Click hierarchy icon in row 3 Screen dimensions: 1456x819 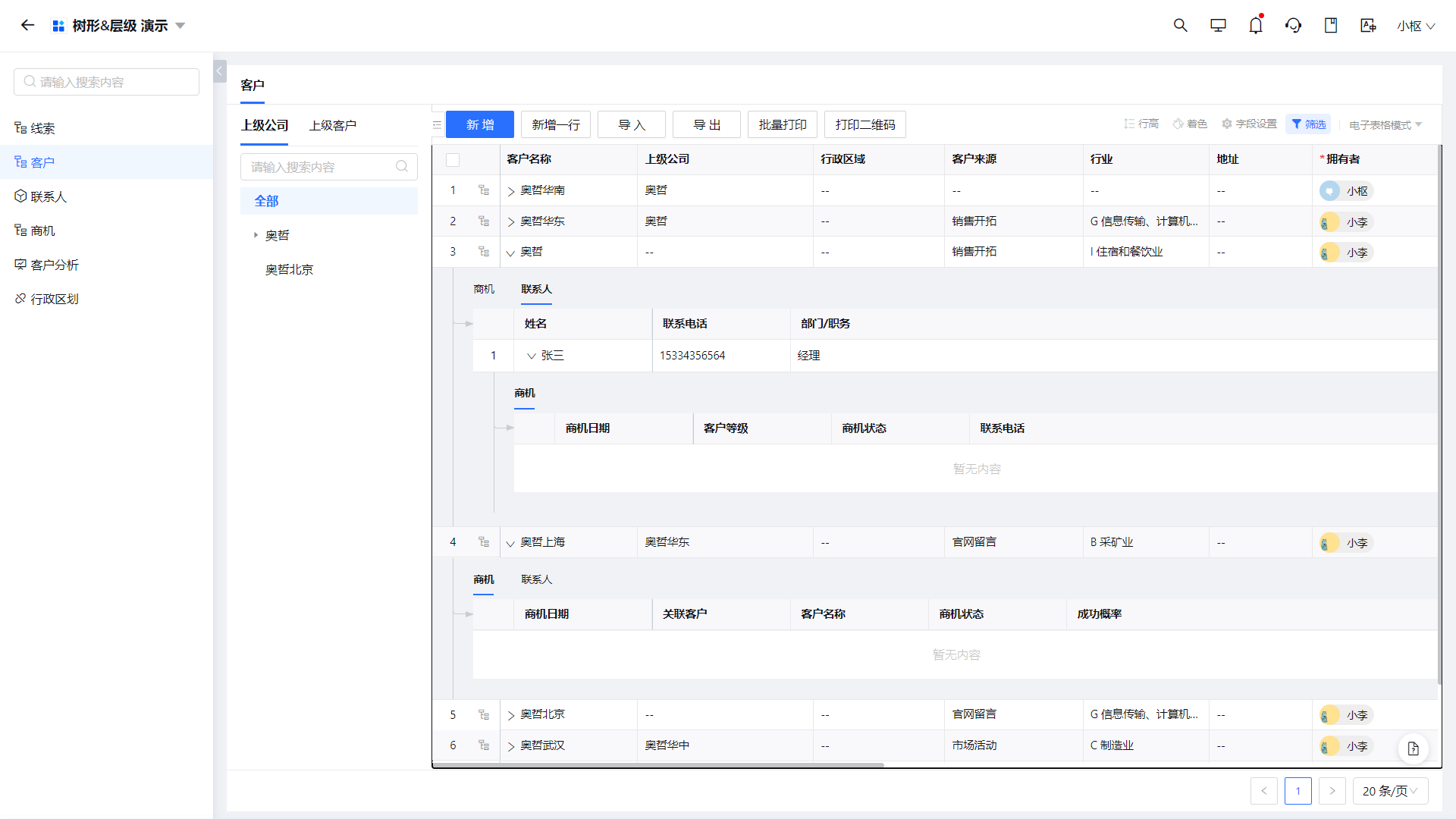[x=484, y=252]
